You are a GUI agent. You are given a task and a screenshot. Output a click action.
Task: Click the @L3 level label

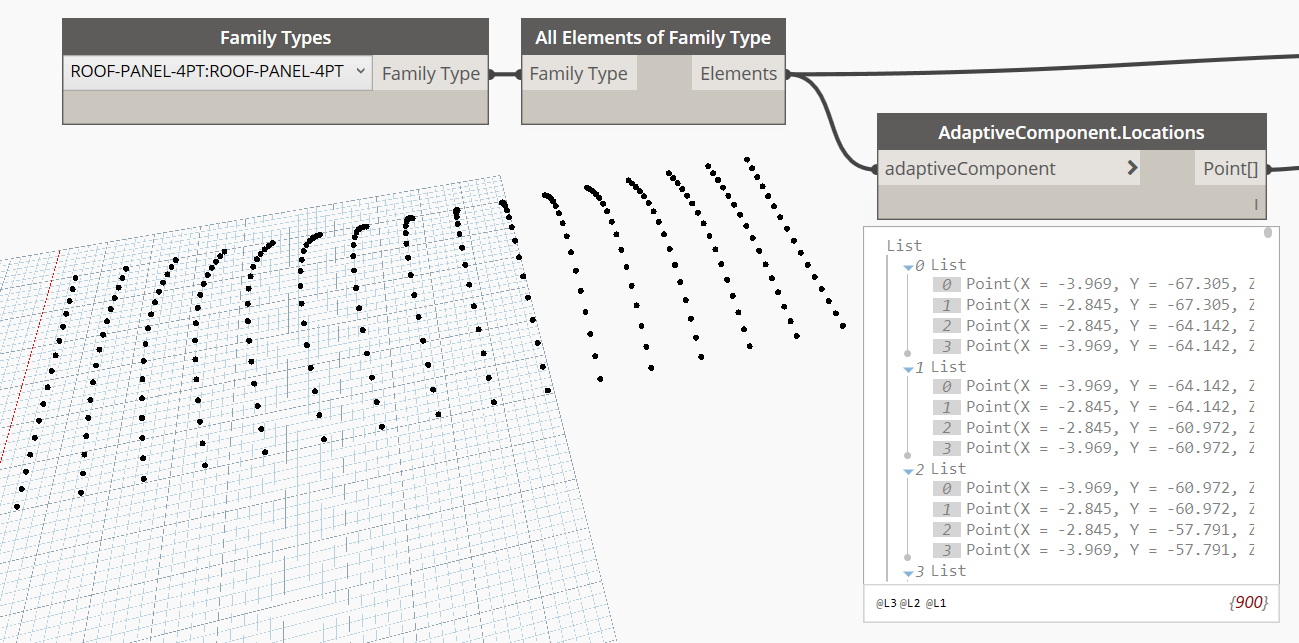click(x=886, y=603)
